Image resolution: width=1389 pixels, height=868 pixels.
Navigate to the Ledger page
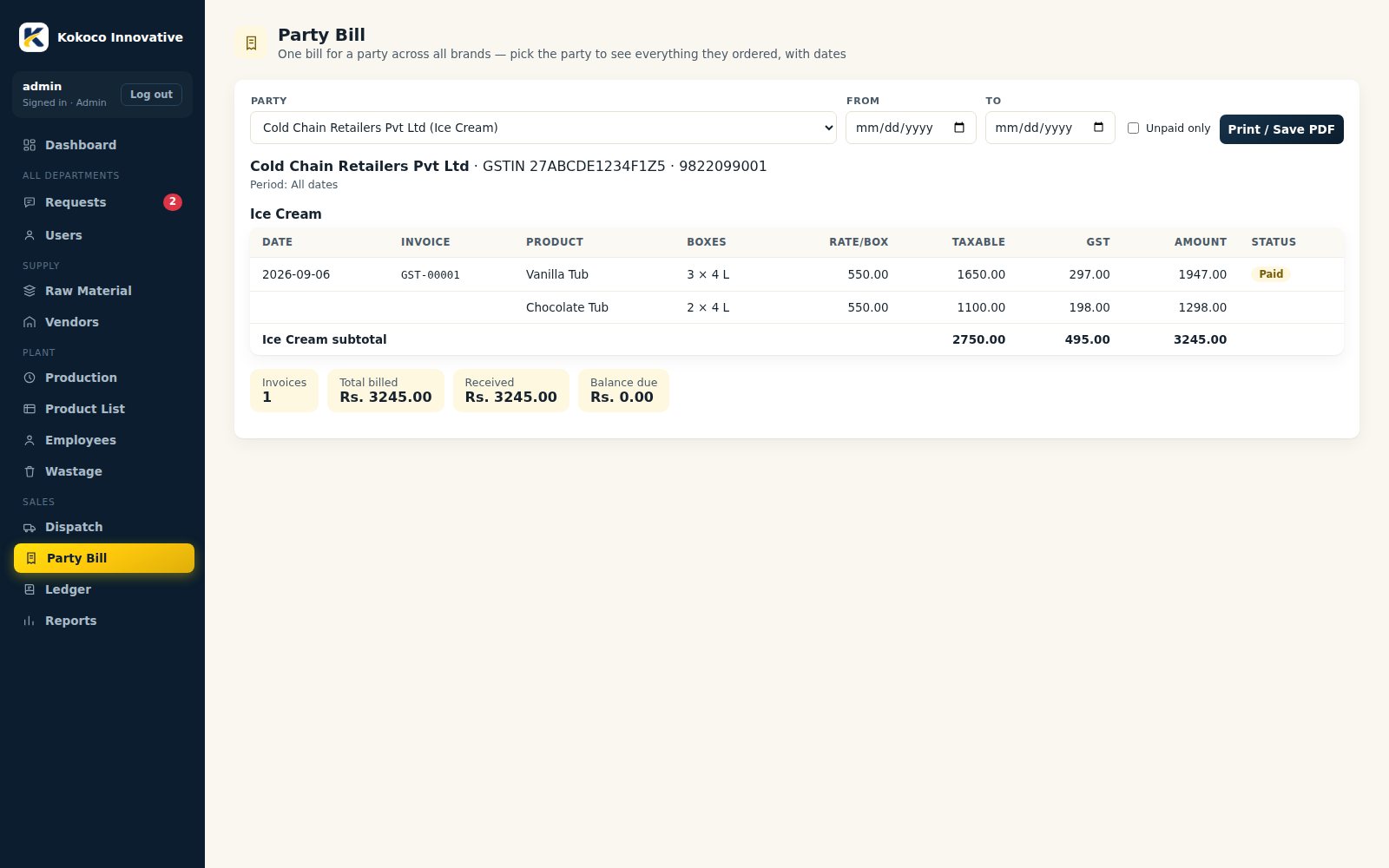coord(104,589)
